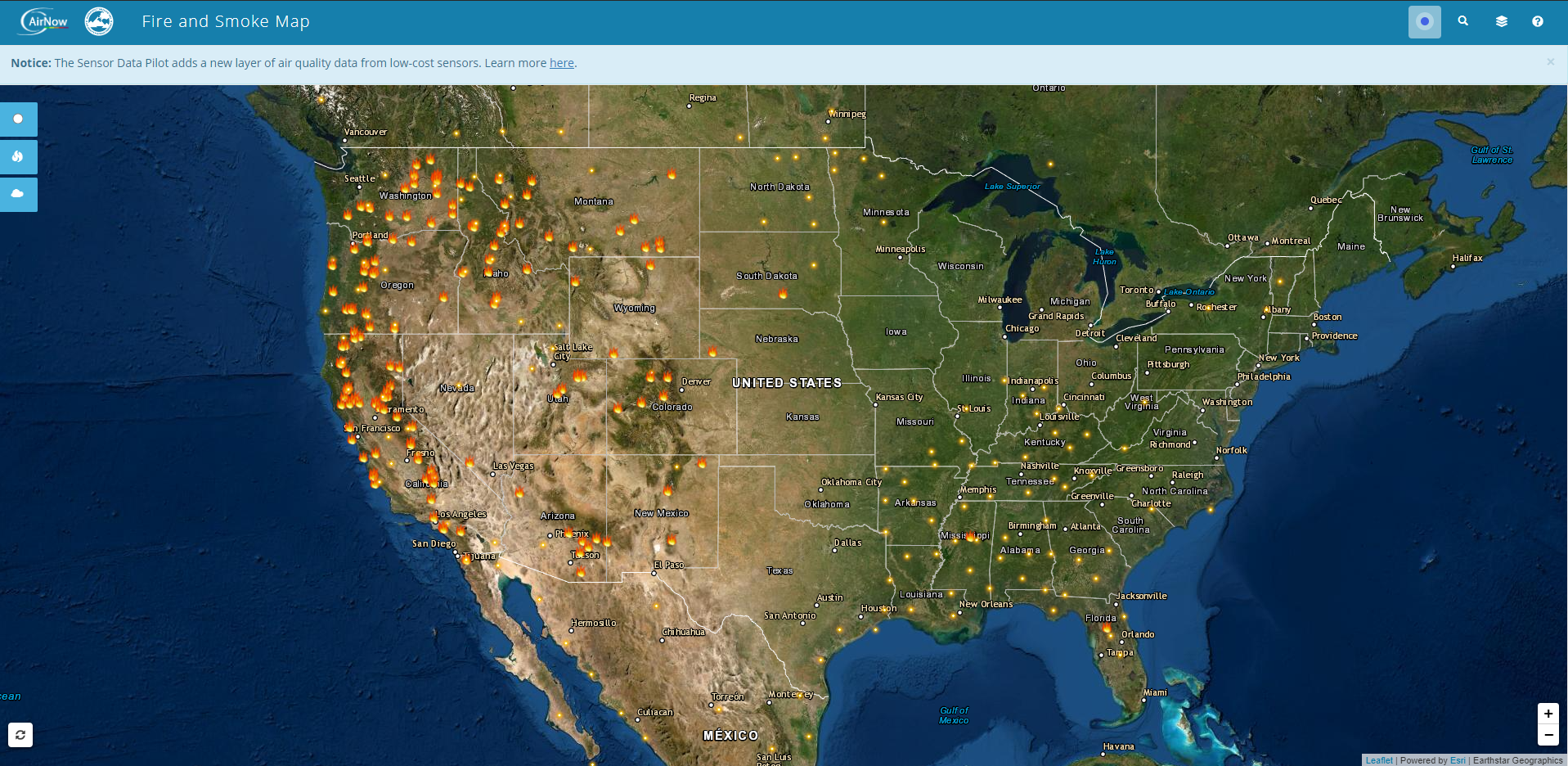Click the fire icon near El Paso
The width and height of the screenshot is (1568, 766).
(672, 539)
